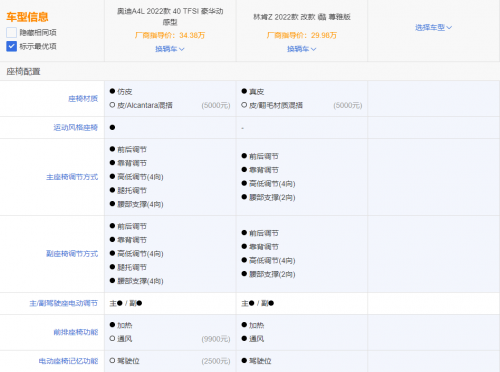Click 腰部支撑(2向) in Lincoln 副座椅调节方式 row
This screenshot has width=500, height=372.
coord(272,274)
